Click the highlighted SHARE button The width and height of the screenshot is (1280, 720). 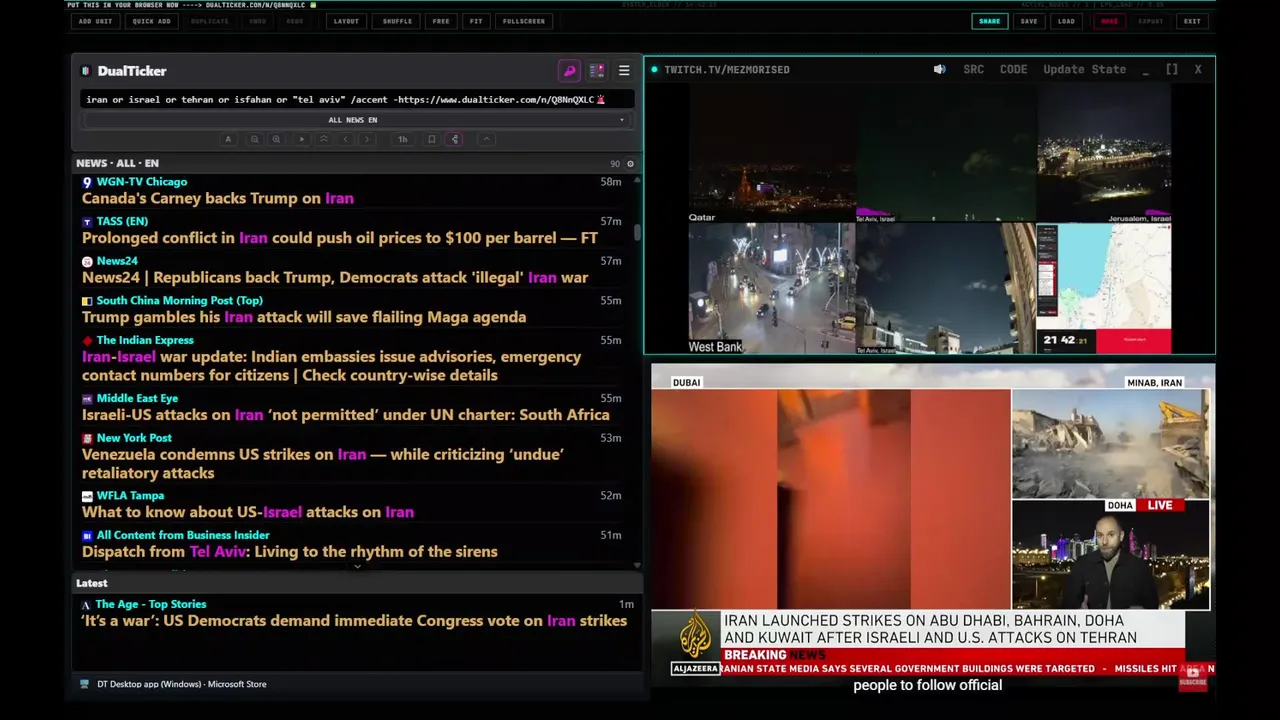click(x=989, y=21)
